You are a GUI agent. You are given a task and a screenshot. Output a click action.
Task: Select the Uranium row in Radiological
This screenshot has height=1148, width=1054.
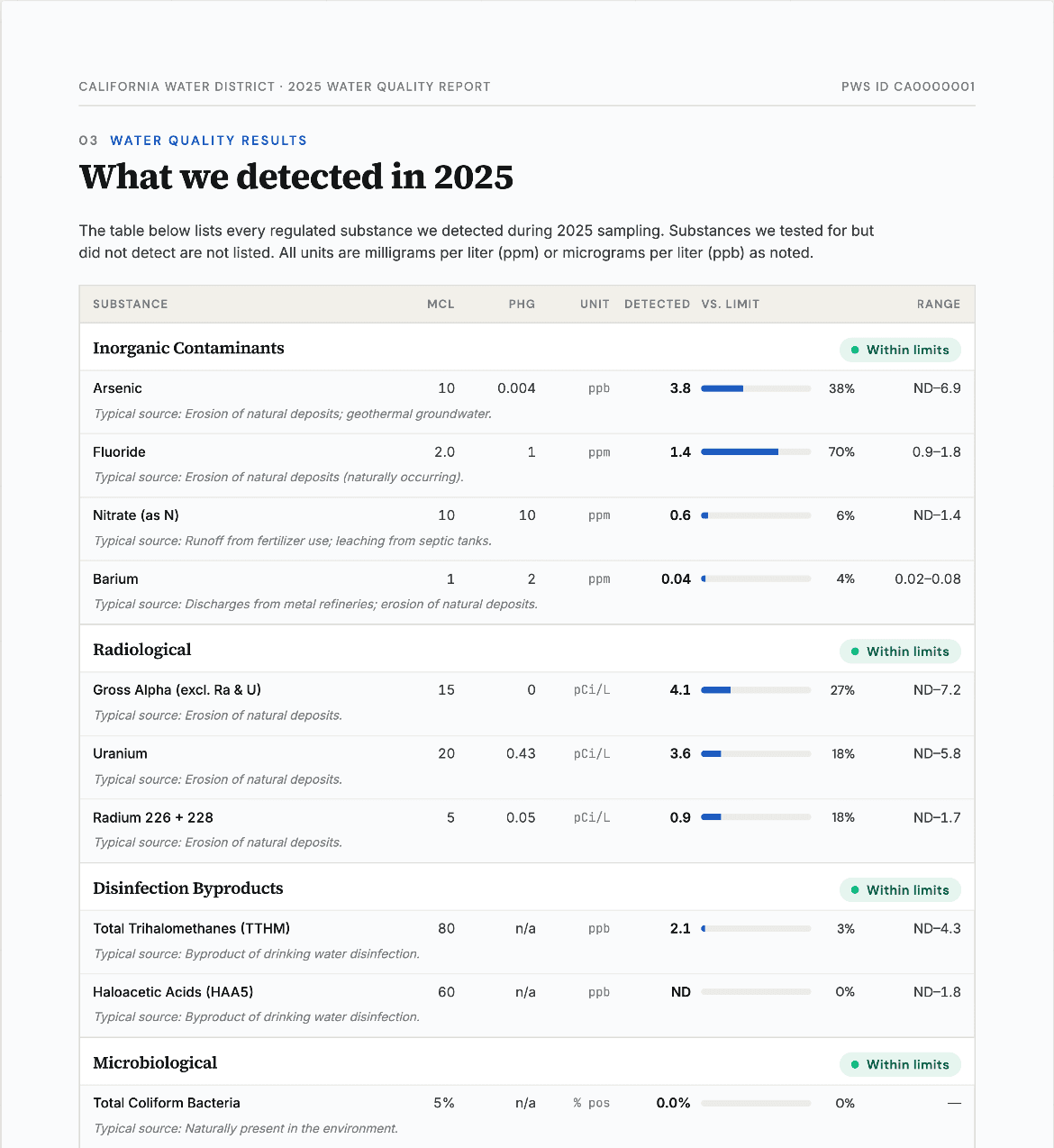click(120, 753)
